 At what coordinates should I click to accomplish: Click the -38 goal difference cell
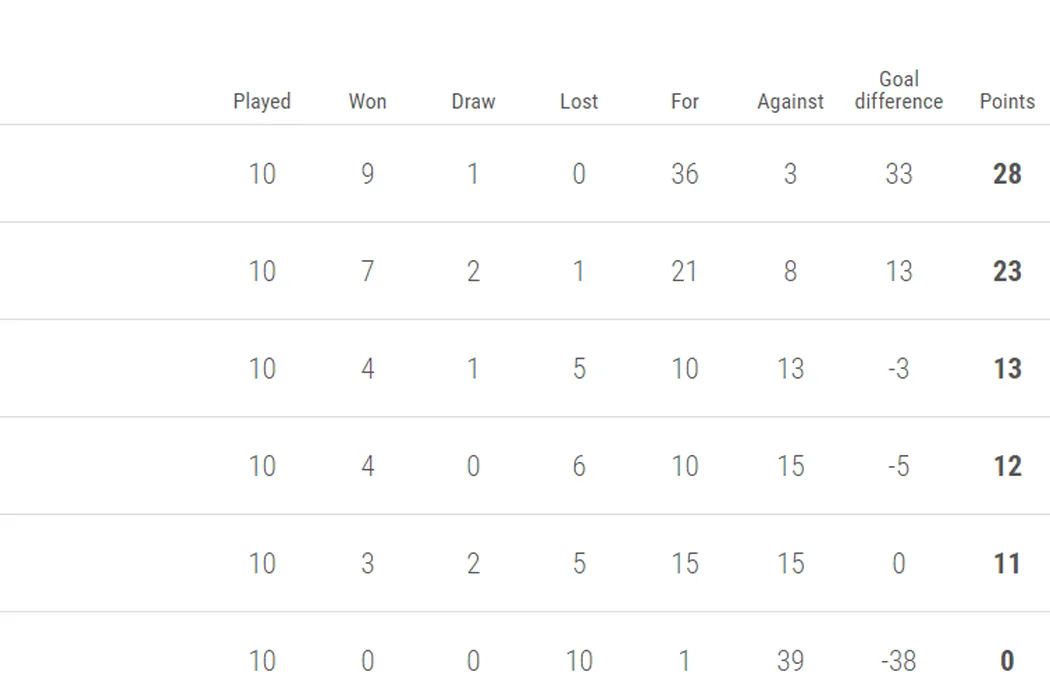tap(898, 661)
